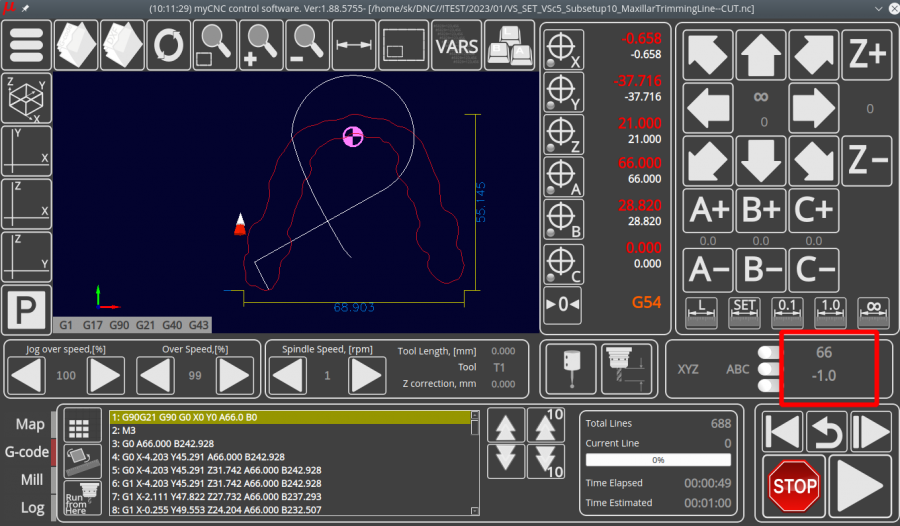Click the zoom in magnifier icon
The width and height of the screenshot is (900, 526).
pos(263,44)
